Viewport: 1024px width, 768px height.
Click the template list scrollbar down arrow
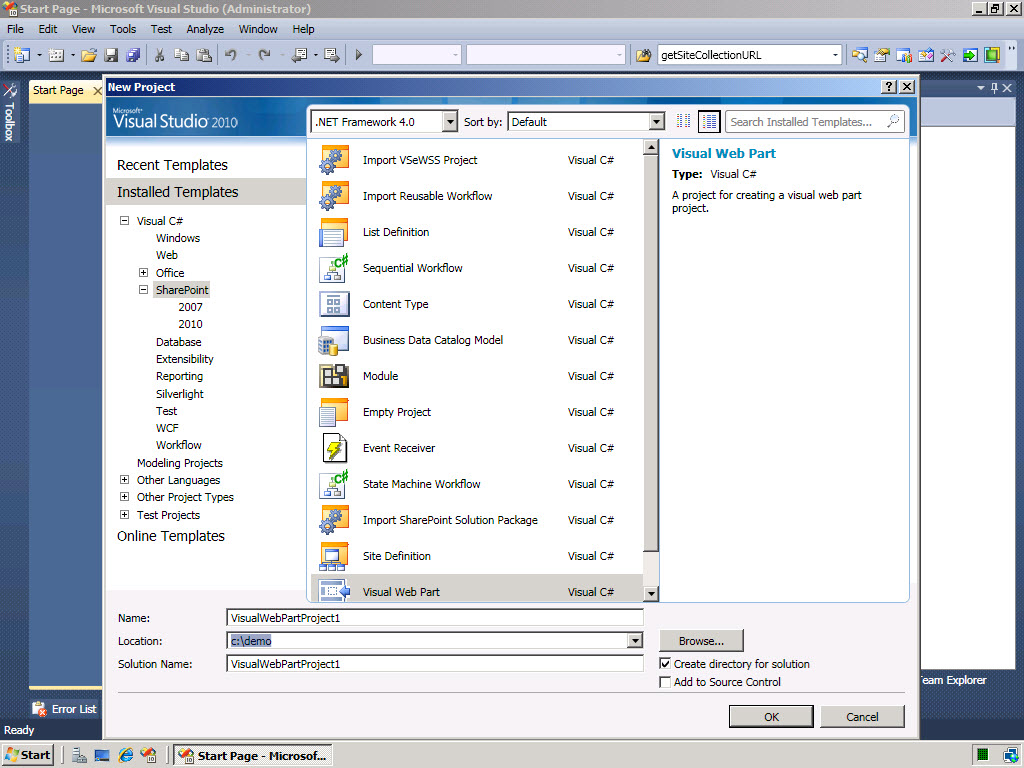pyautogui.click(x=651, y=593)
